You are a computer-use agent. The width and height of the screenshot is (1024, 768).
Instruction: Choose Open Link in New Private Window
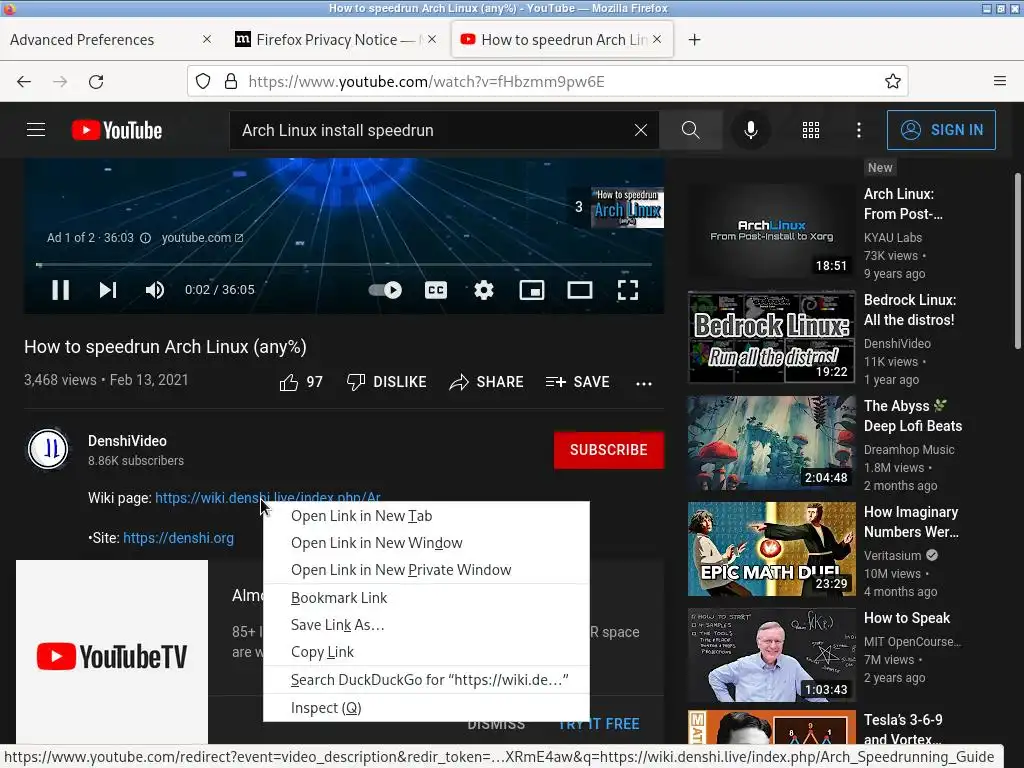pyautogui.click(x=426, y=569)
